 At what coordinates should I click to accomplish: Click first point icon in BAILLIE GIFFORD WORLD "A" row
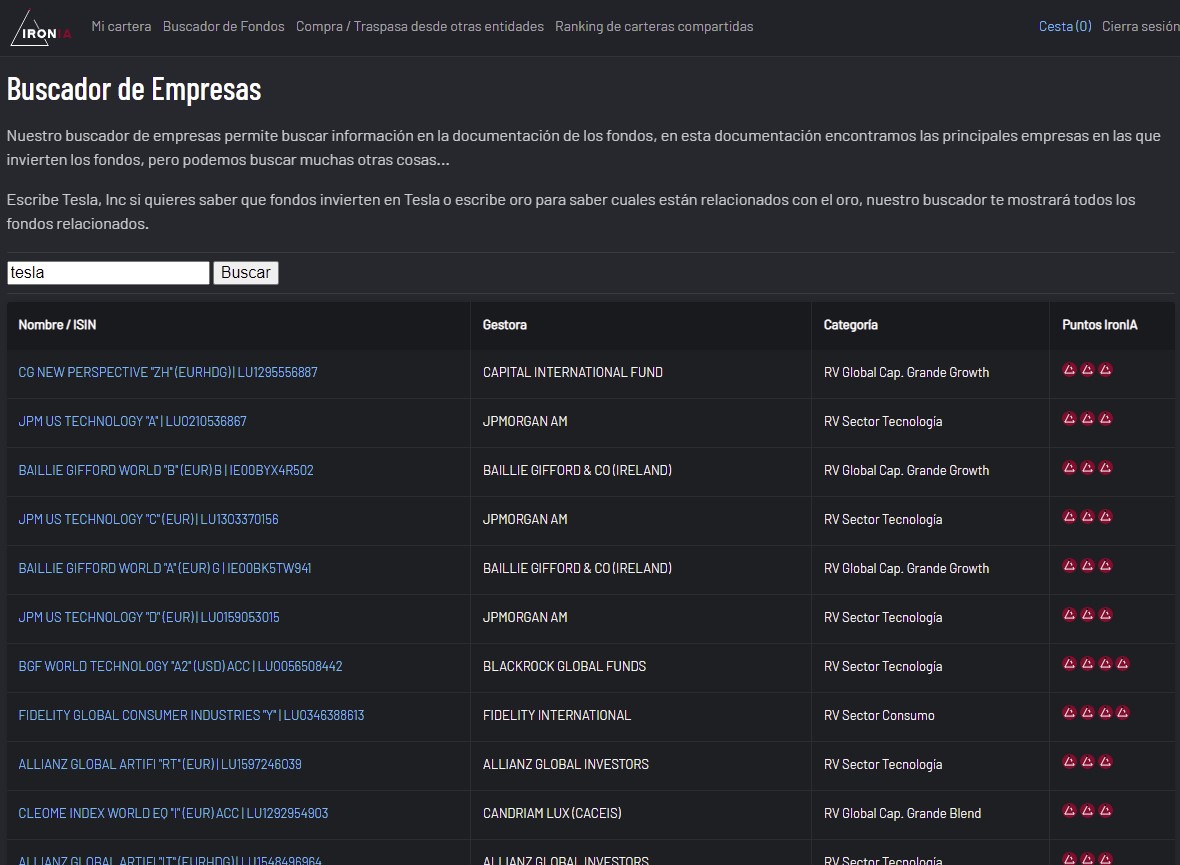point(1069,565)
